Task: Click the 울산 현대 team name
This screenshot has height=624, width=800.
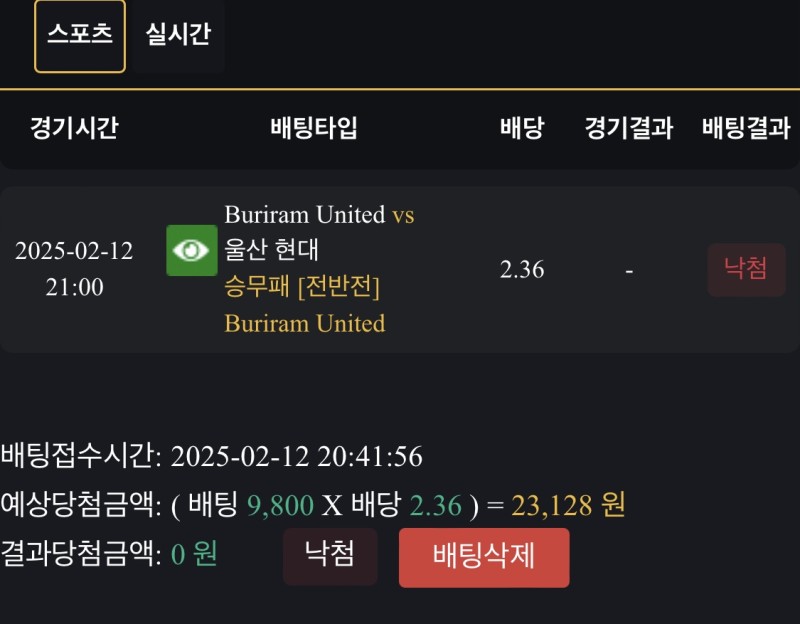Action: [x=271, y=250]
